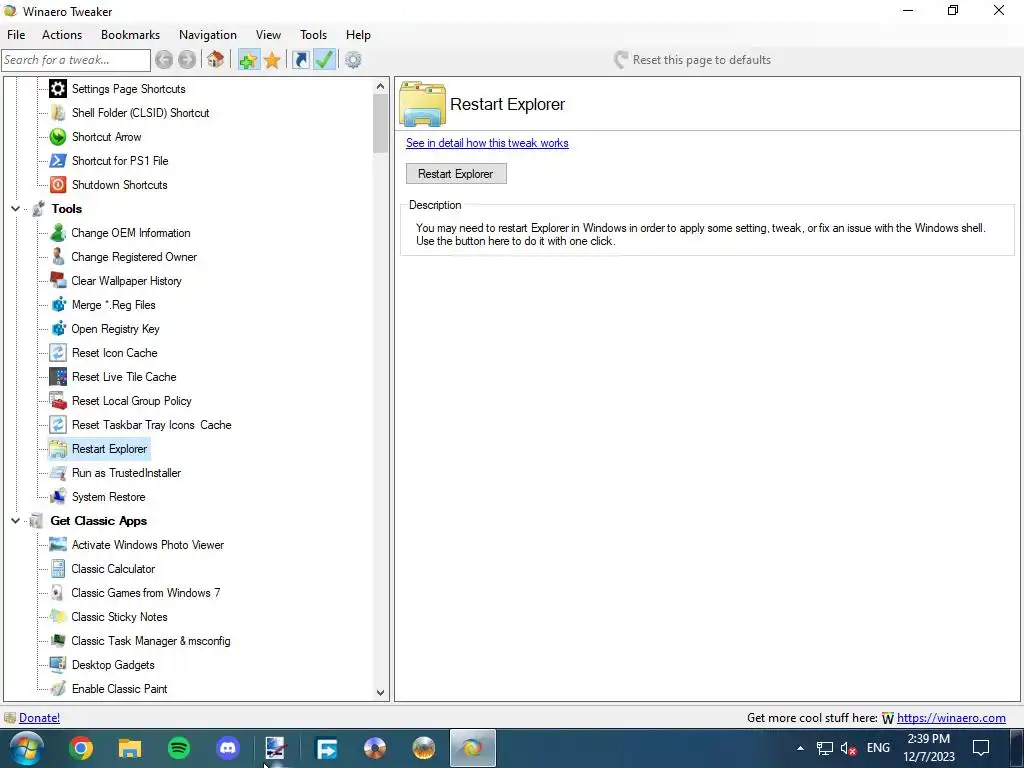This screenshot has height=768, width=1024.
Task: Click the Clear Wallpaper History icon
Action: (58, 281)
